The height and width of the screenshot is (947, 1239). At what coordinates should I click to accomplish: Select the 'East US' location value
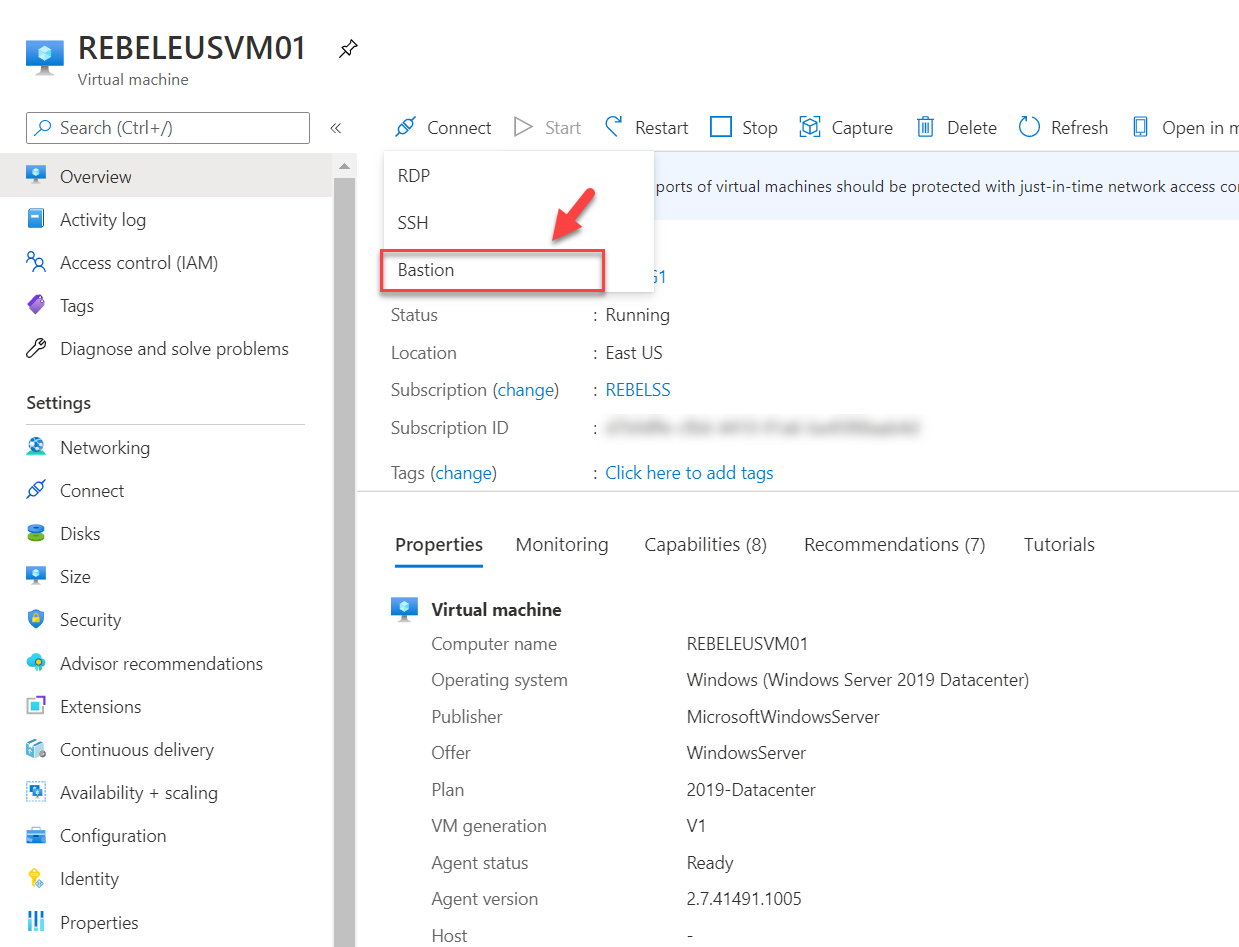pos(634,353)
